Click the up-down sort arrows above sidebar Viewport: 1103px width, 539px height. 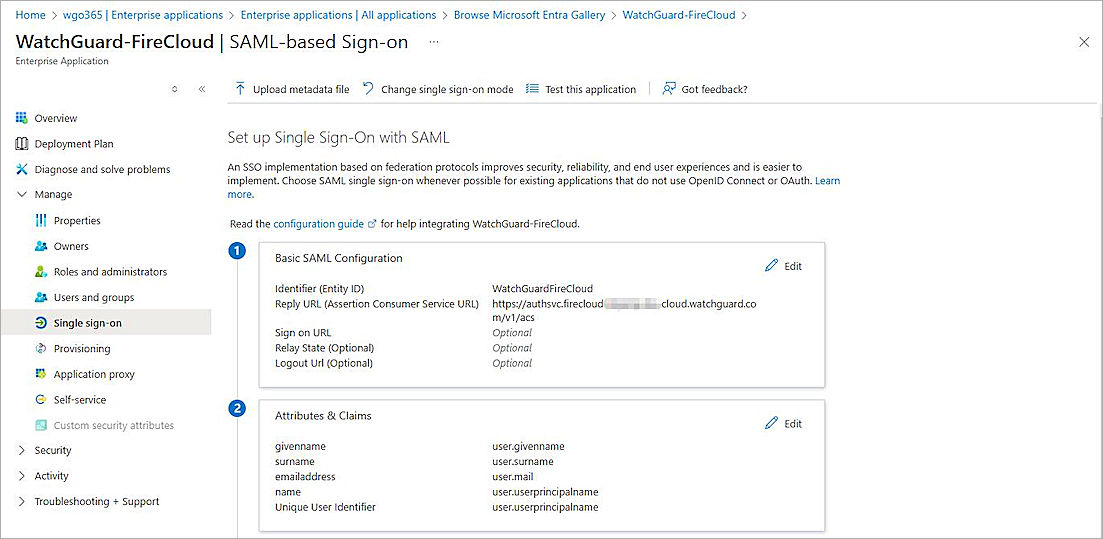[174, 89]
